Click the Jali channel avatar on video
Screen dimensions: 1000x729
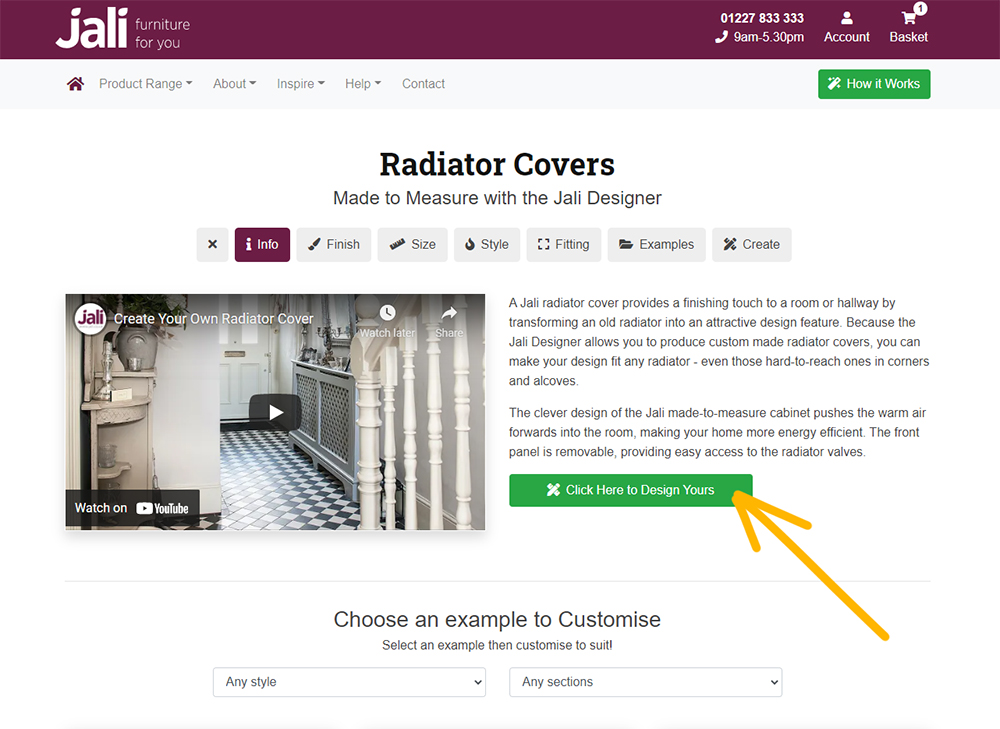pyautogui.click(x=91, y=318)
